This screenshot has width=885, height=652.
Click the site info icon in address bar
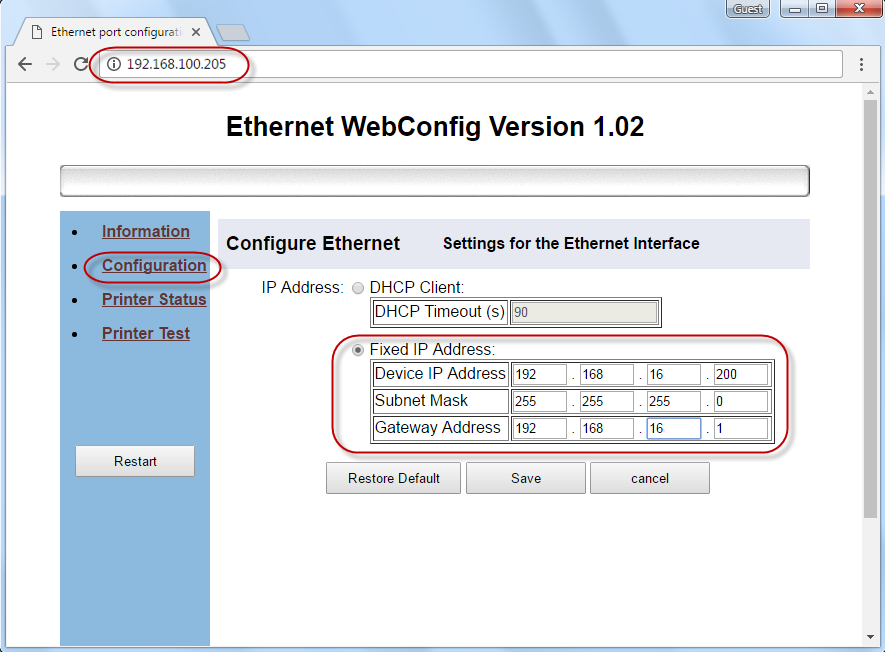(x=114, y=64)
